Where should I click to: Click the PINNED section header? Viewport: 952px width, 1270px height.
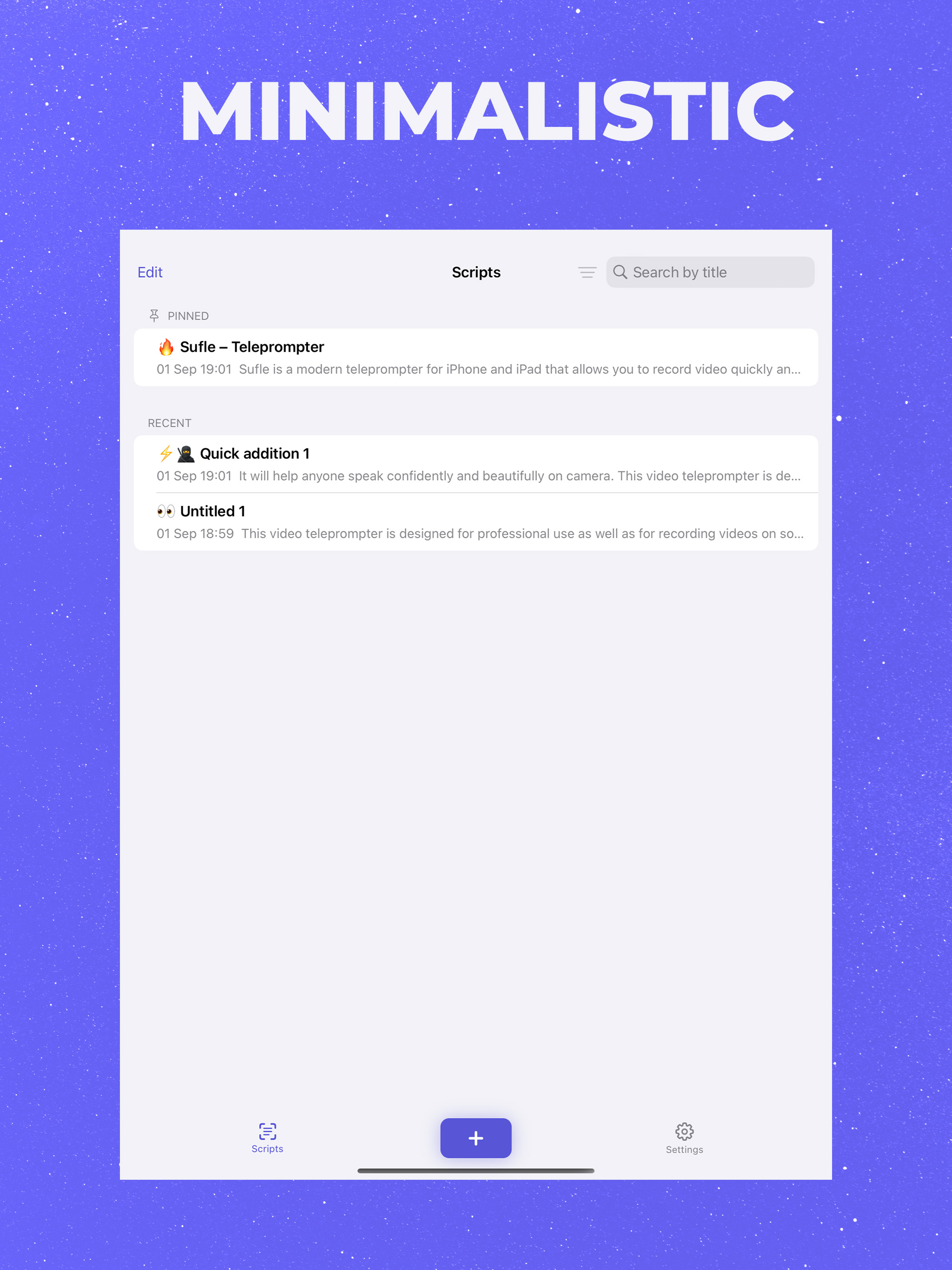(x=188, y=316)
